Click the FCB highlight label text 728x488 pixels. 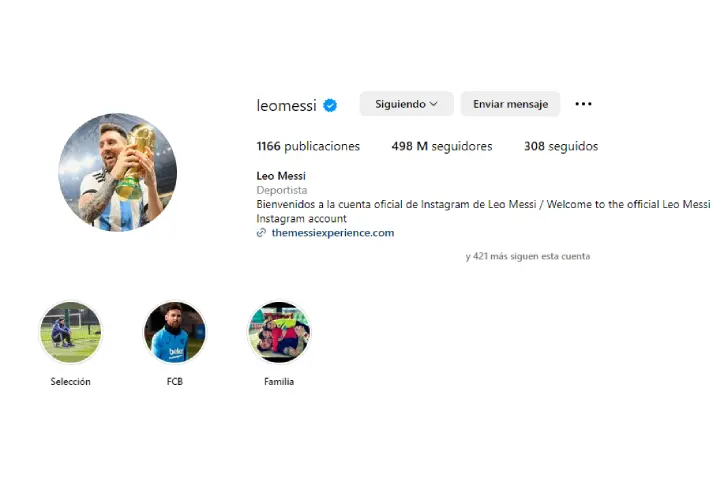click(x=175, y=382)
